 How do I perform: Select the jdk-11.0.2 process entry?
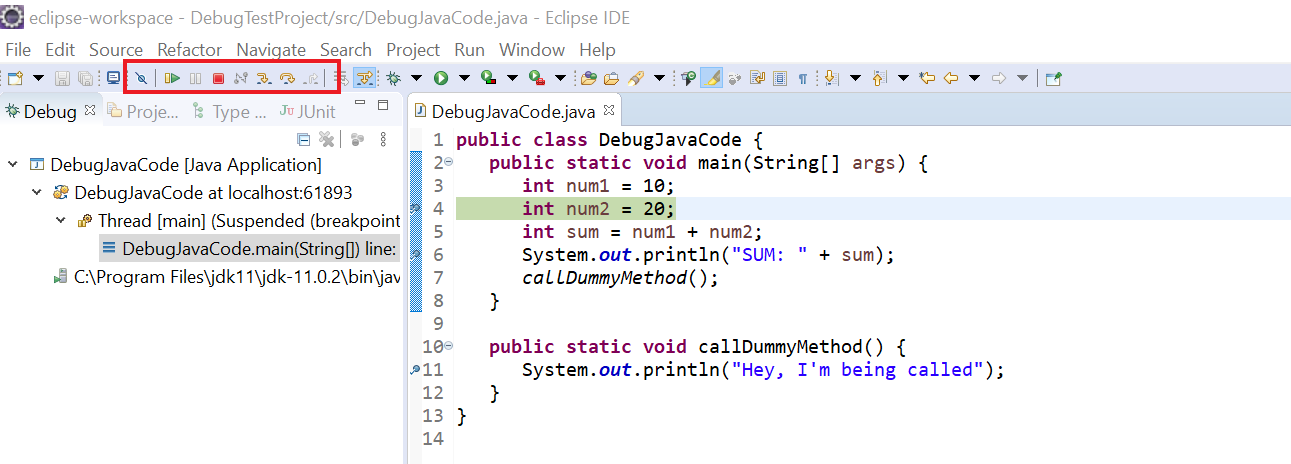(x=227, y=276)
